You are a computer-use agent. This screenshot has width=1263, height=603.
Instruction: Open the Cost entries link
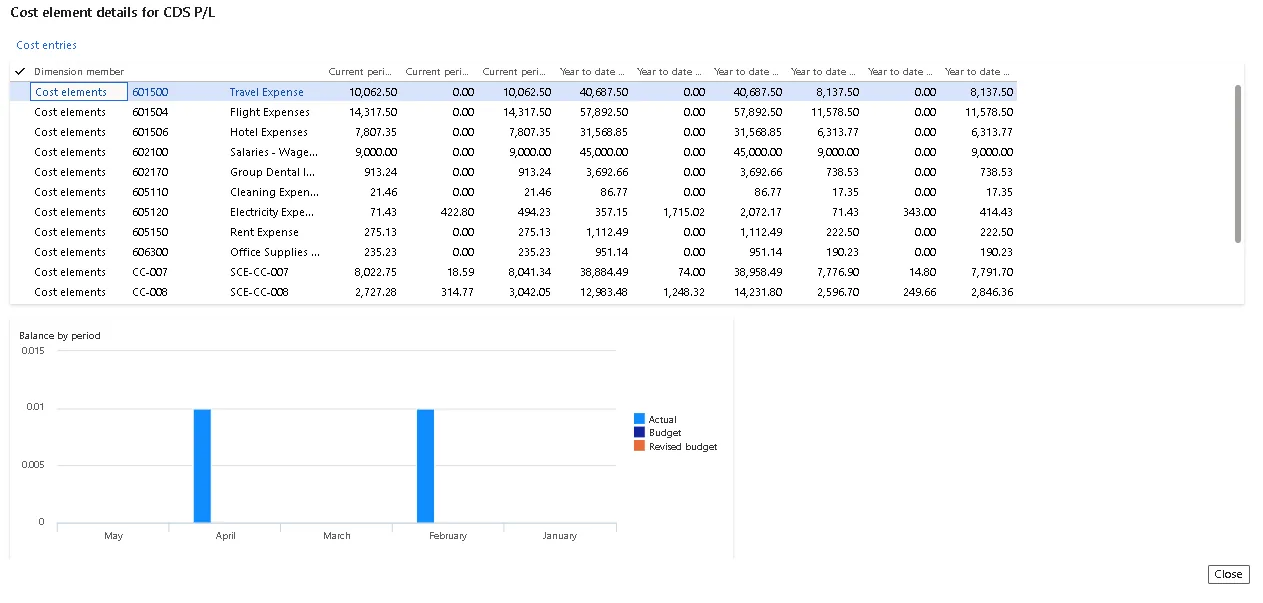point(46,45)
